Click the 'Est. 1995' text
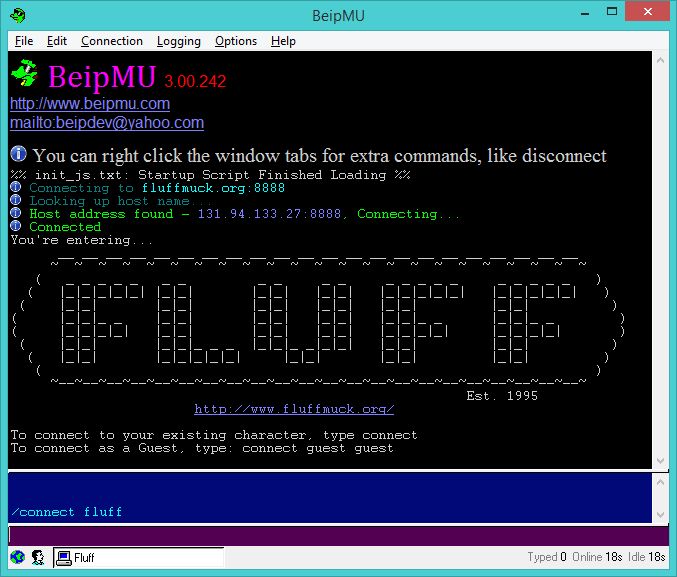 (502, 396)
